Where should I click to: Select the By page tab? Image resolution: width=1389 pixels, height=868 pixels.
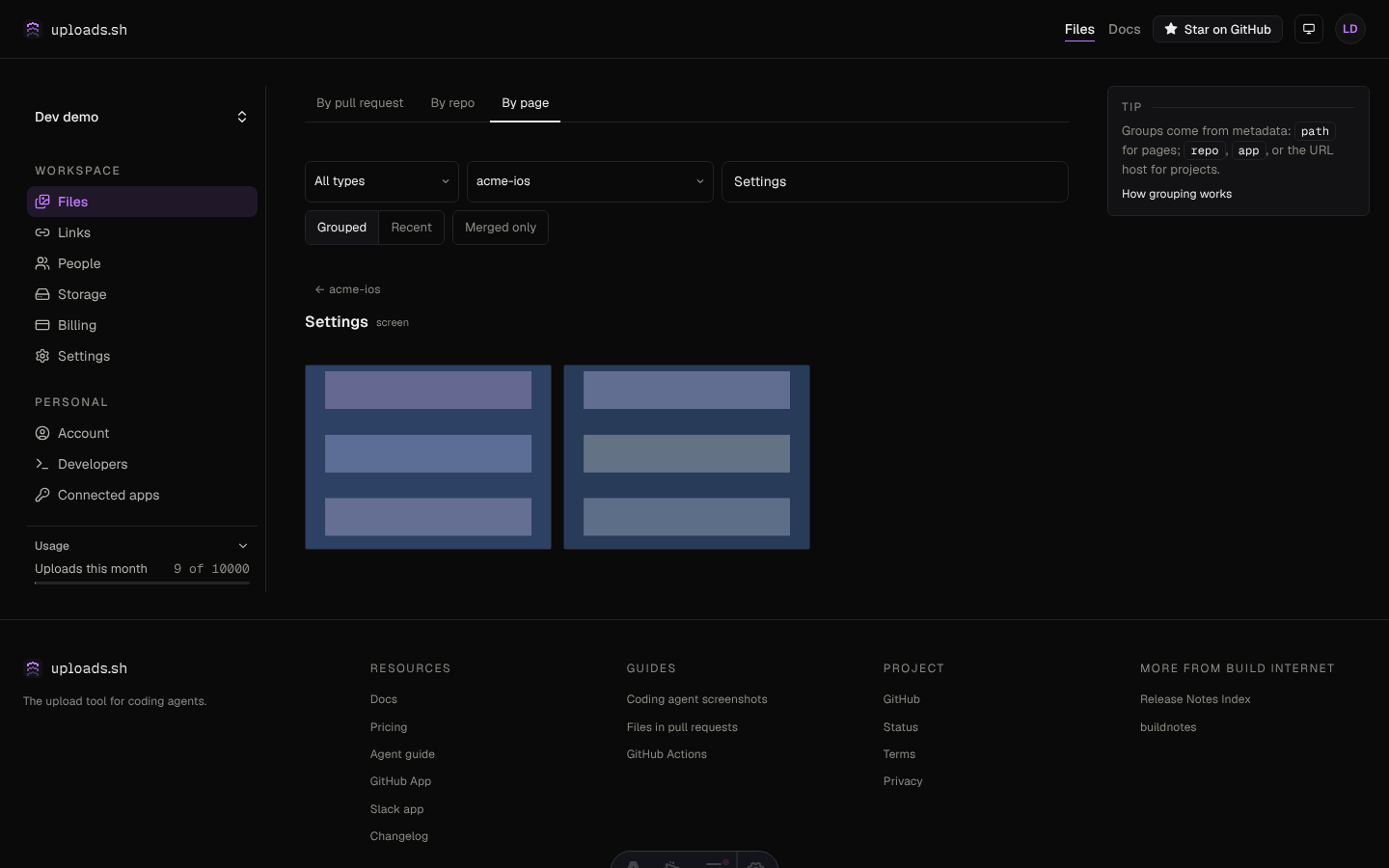(x=526, y=103)
